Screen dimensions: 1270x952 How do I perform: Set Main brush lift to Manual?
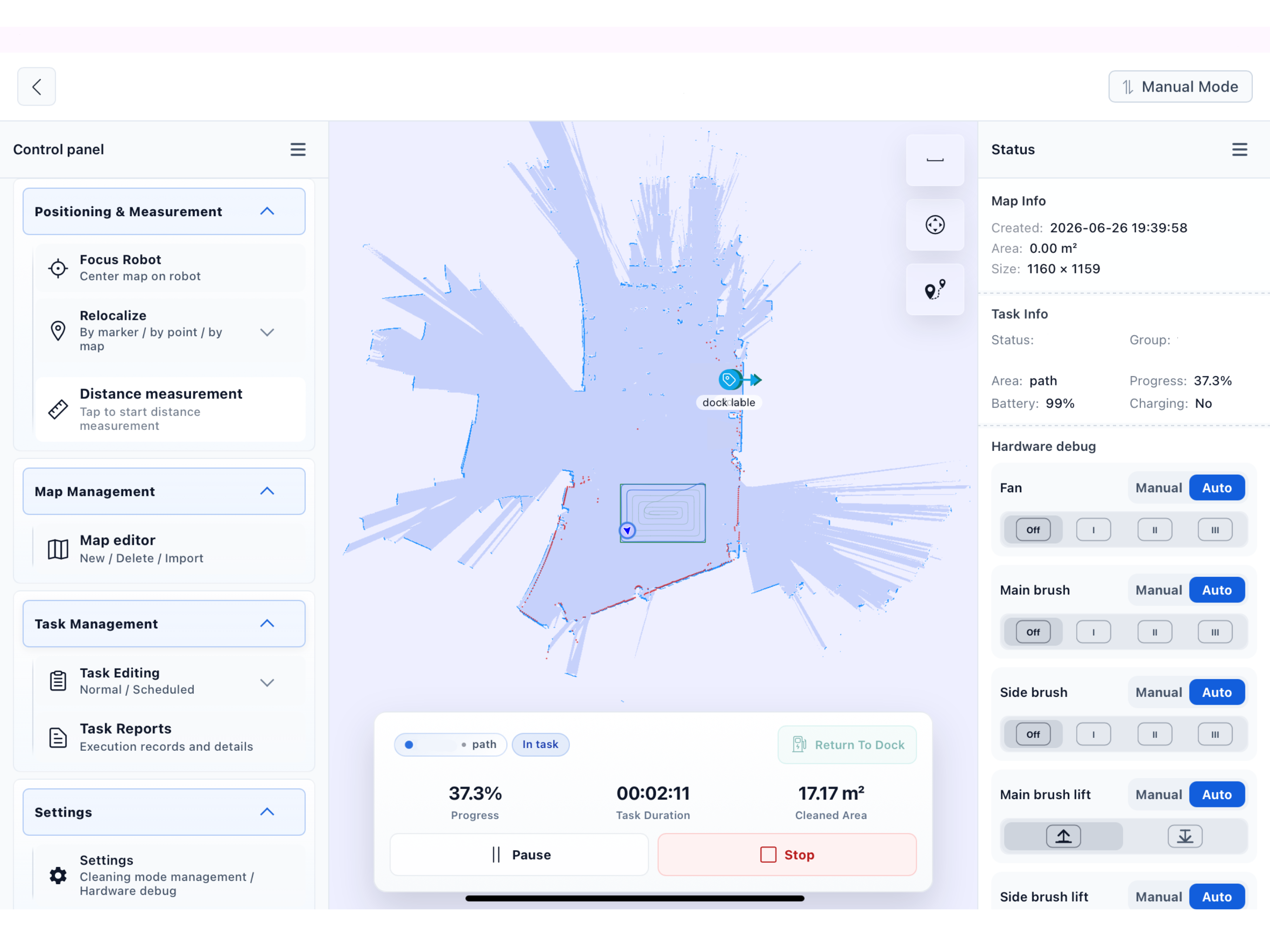point(1158,795)
